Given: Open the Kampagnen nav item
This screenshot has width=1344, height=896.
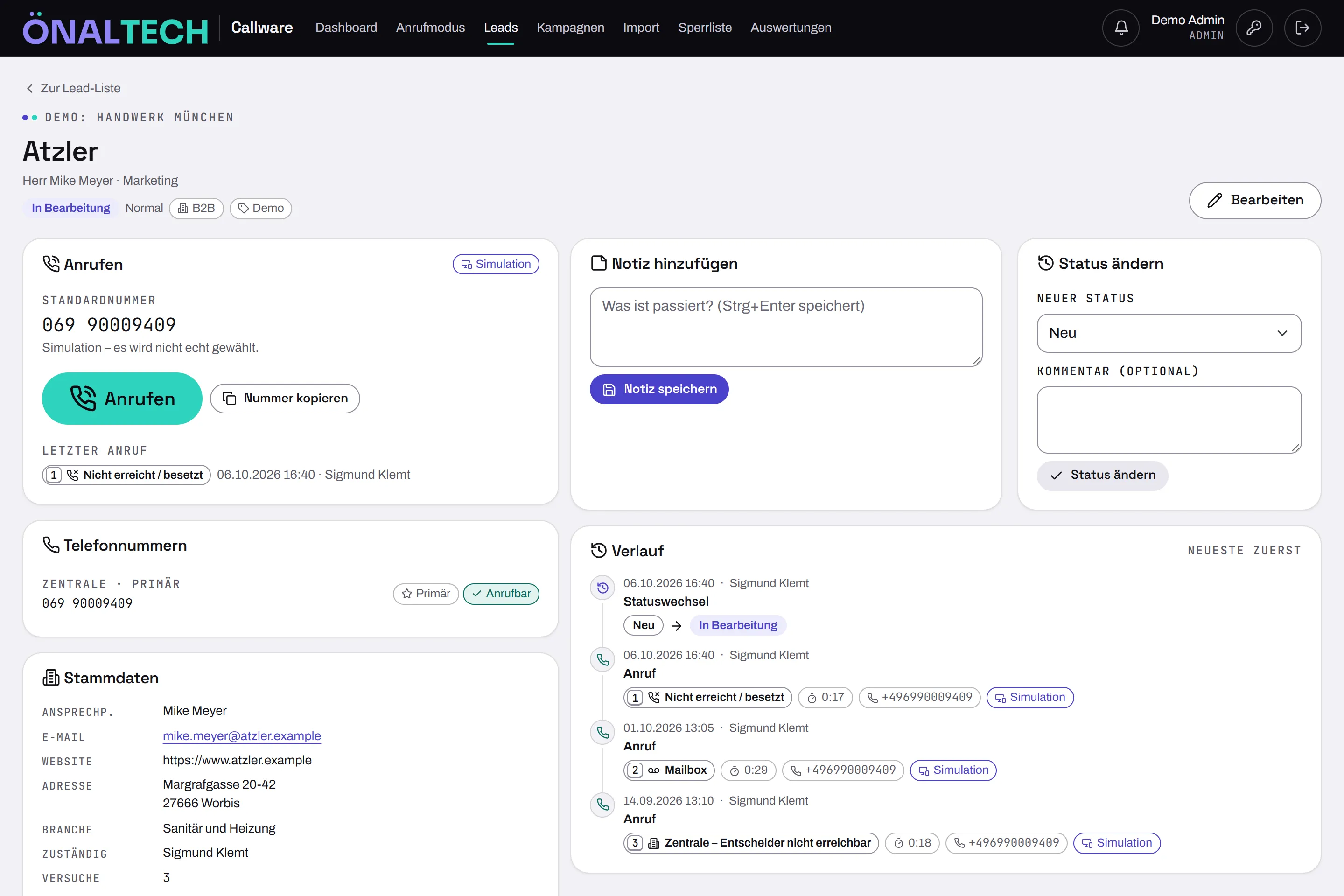Looking at the screenshot, I should (570, 28).
